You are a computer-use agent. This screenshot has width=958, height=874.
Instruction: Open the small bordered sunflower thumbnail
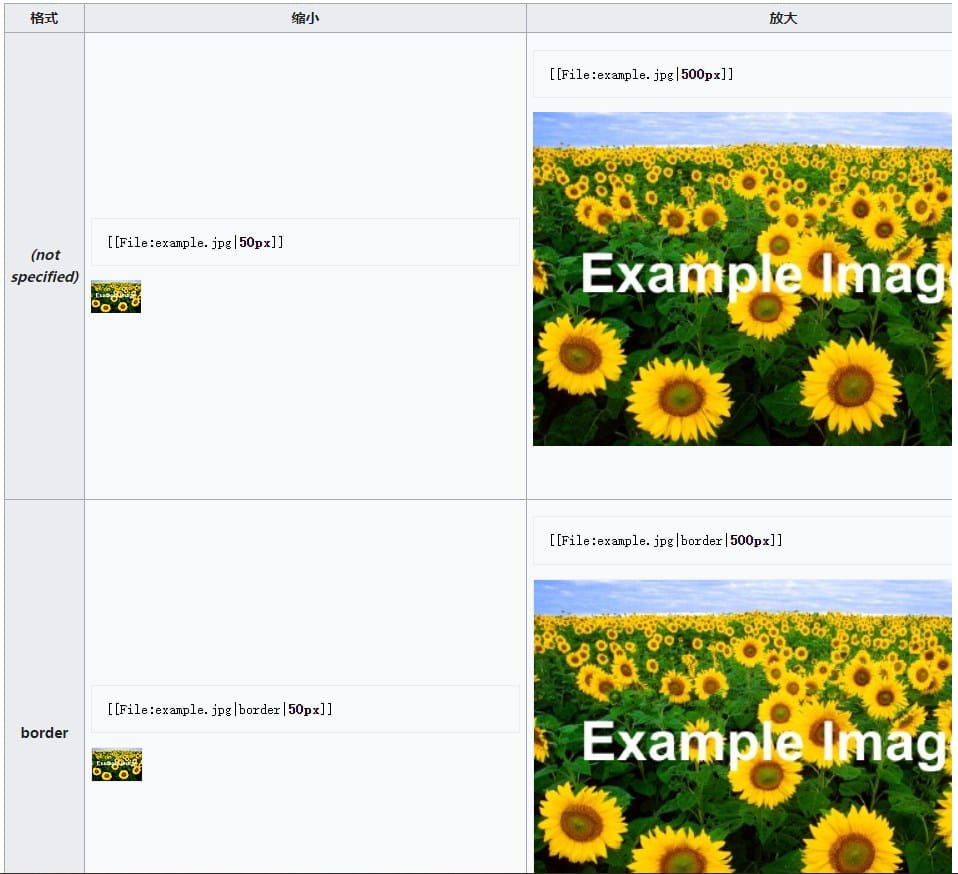[x=117, y=764]
